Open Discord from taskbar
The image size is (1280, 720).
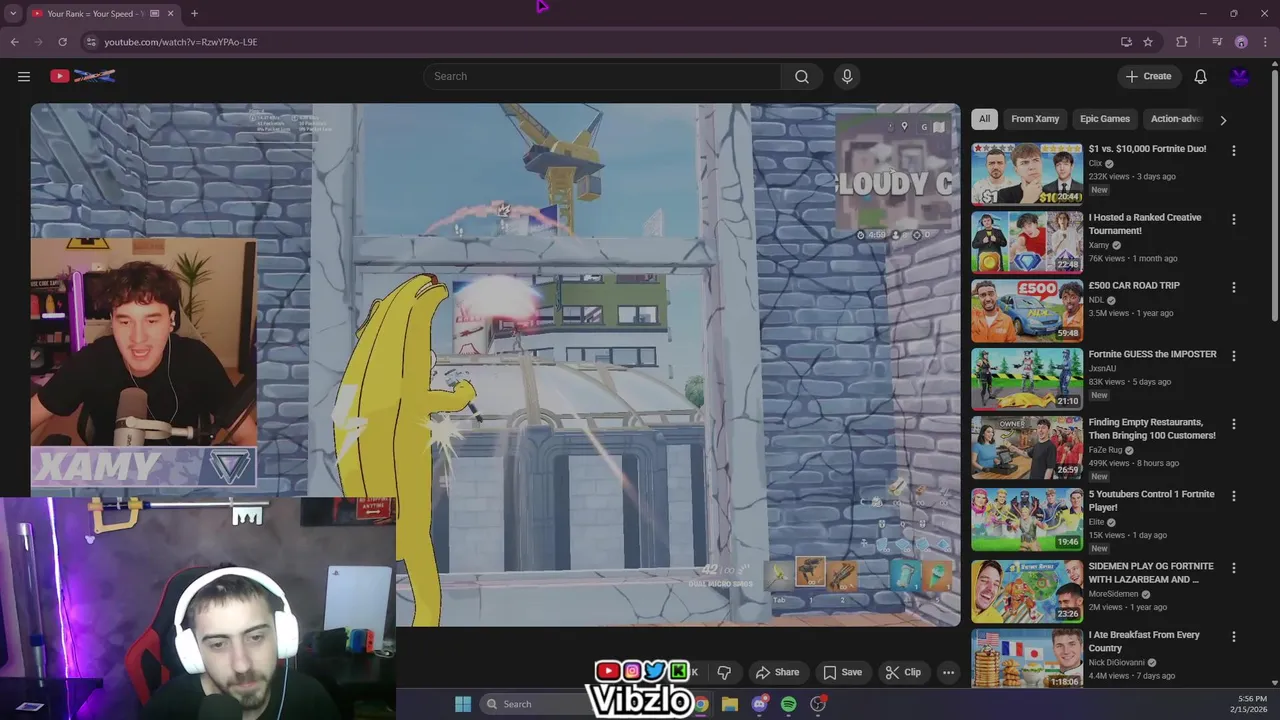tap(759, 704)
